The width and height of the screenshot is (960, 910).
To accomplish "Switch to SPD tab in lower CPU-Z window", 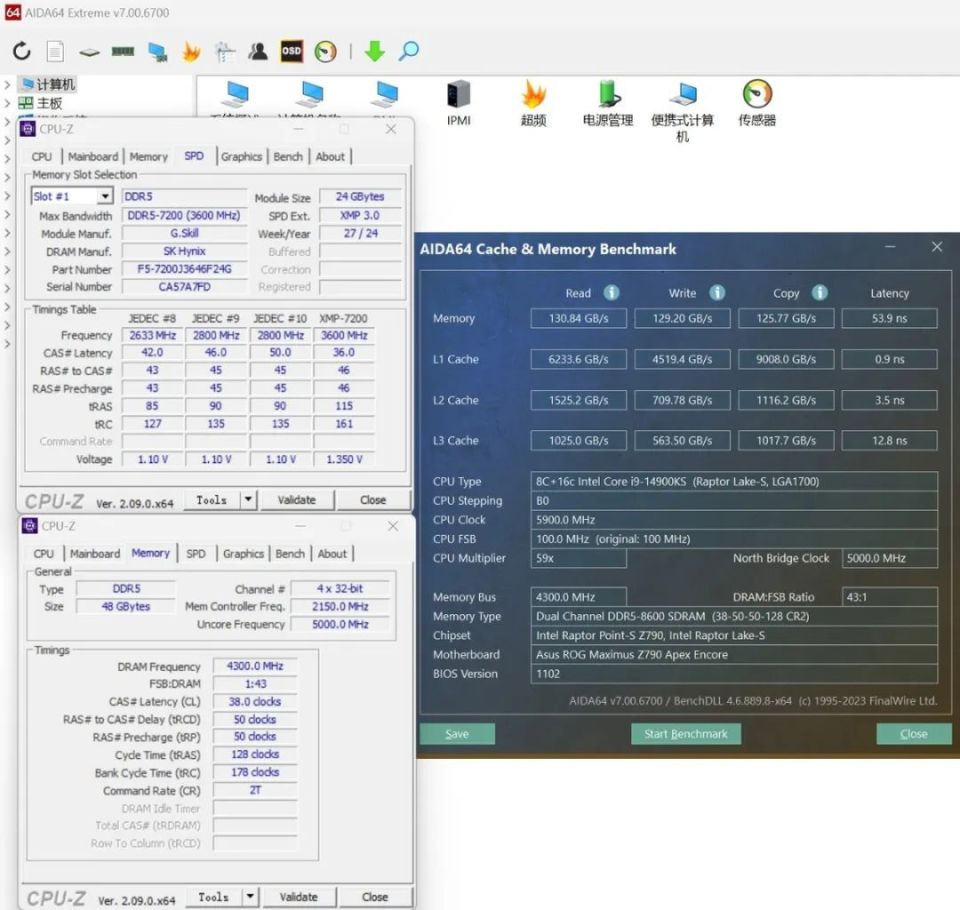I will pos(196,554).
